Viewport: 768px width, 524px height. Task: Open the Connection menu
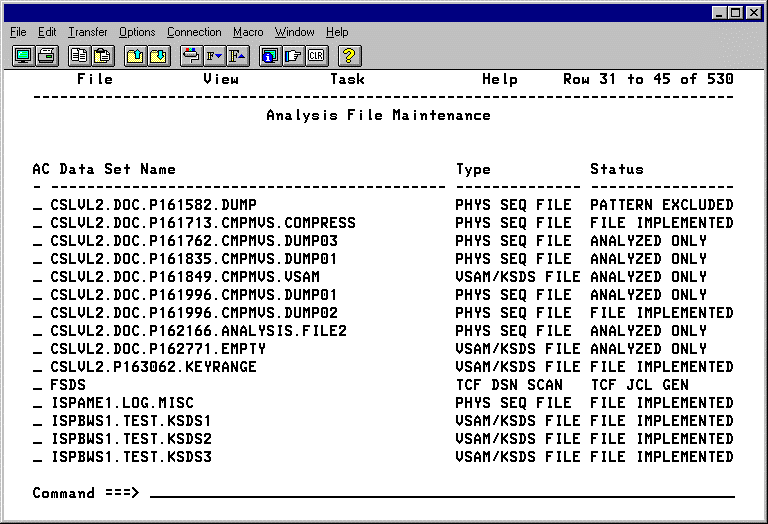point(194,32)
